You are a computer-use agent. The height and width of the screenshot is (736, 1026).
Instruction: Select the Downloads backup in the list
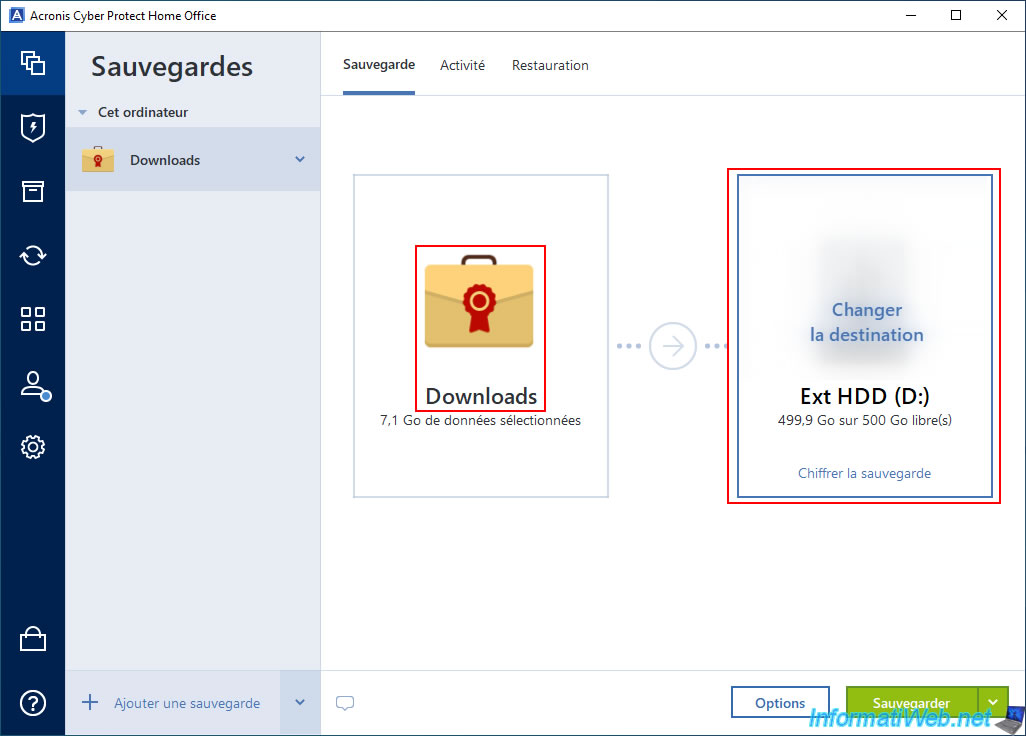tap(193, 160)
